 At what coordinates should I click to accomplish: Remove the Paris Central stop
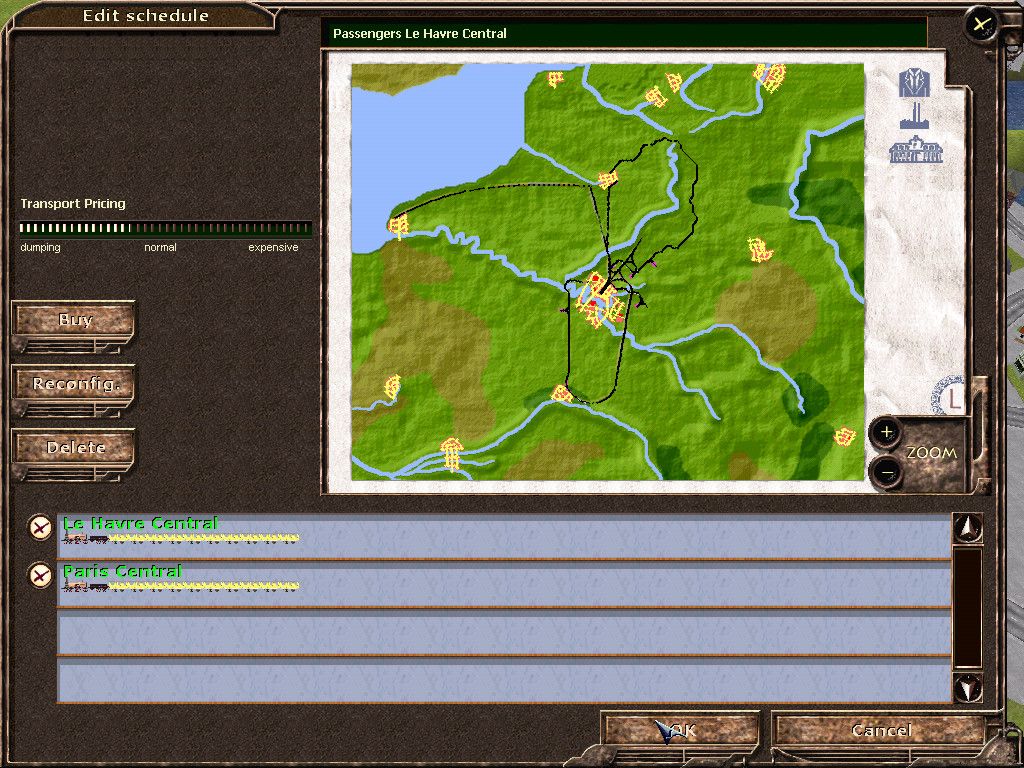pyautogui.click(x=39, y=575)
